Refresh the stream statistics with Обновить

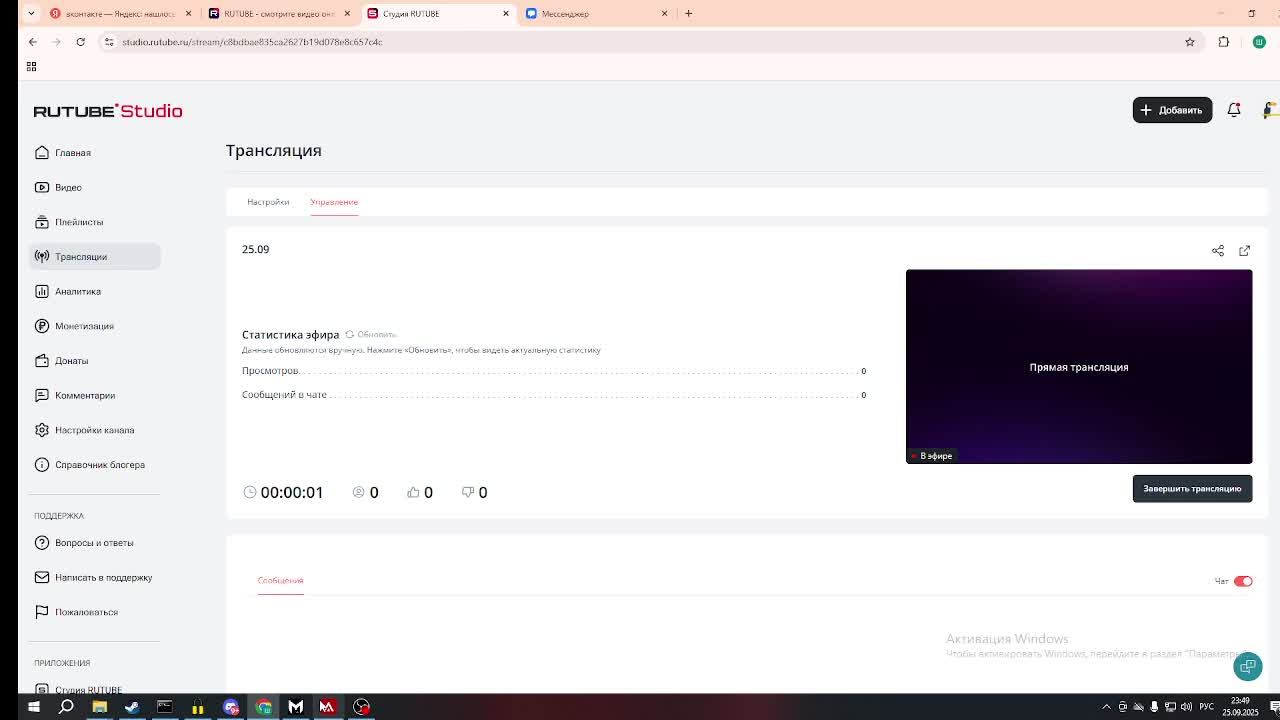[371, 334]
